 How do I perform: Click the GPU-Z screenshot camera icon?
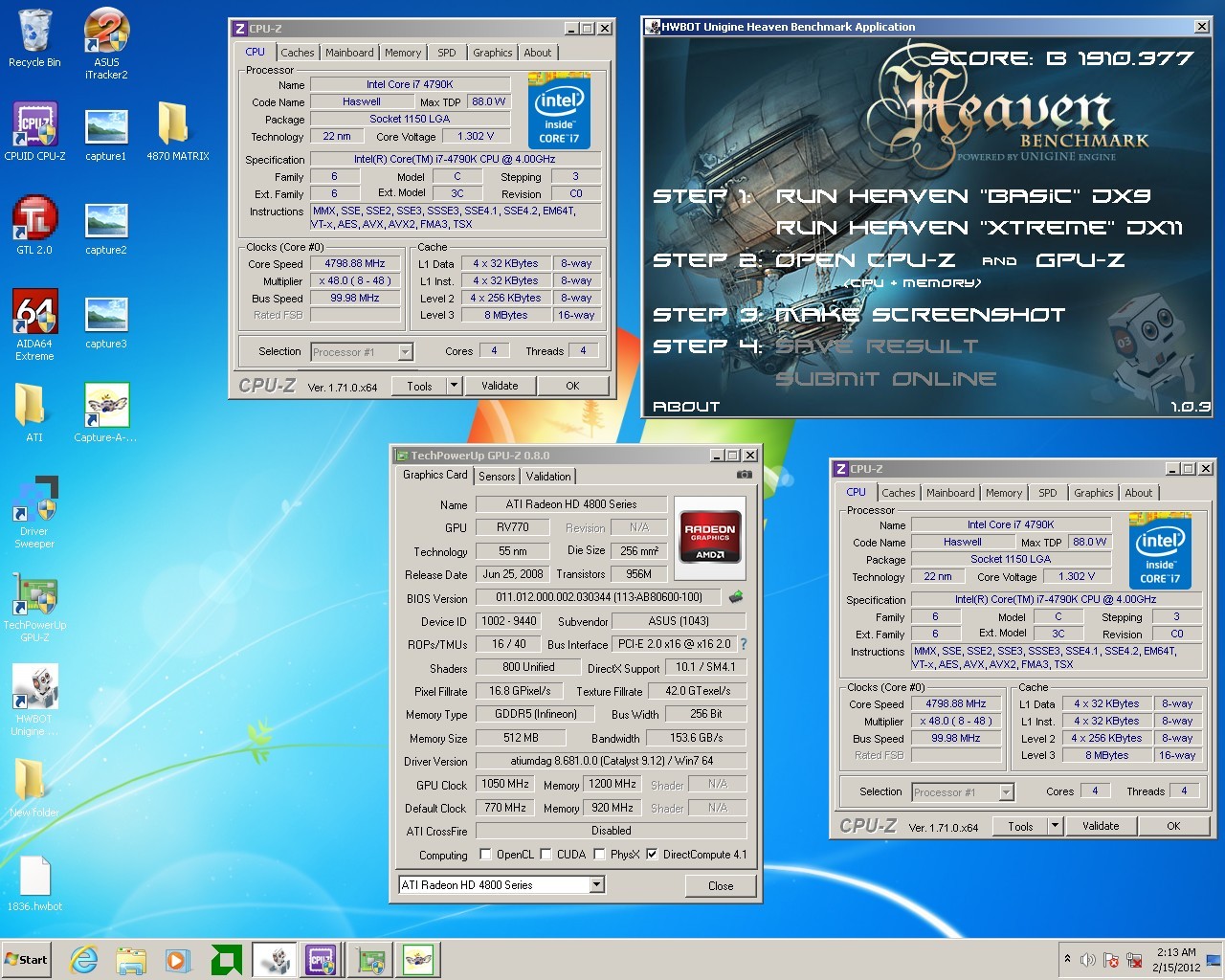click(x=744, y=475)
